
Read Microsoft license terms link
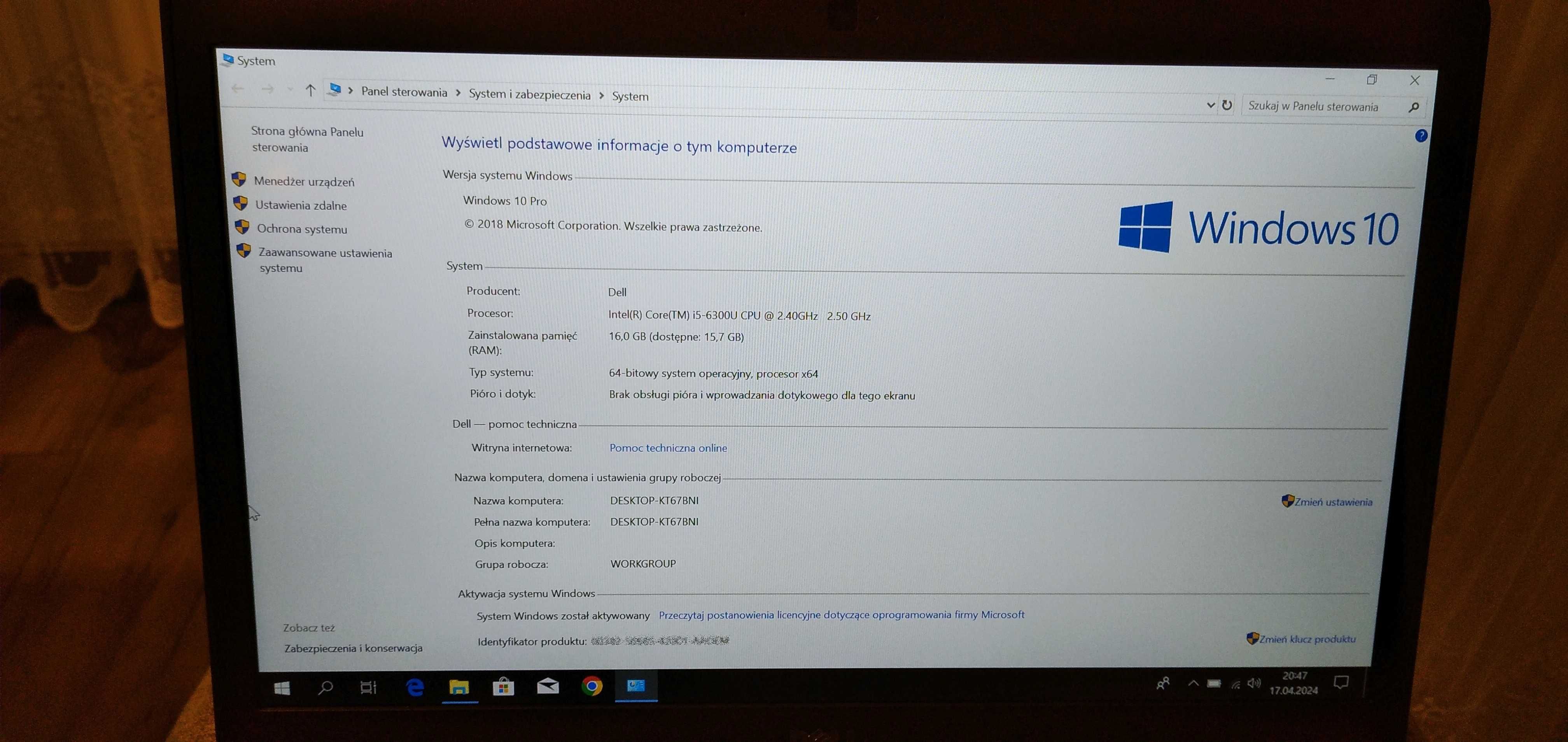pos(841,615)
